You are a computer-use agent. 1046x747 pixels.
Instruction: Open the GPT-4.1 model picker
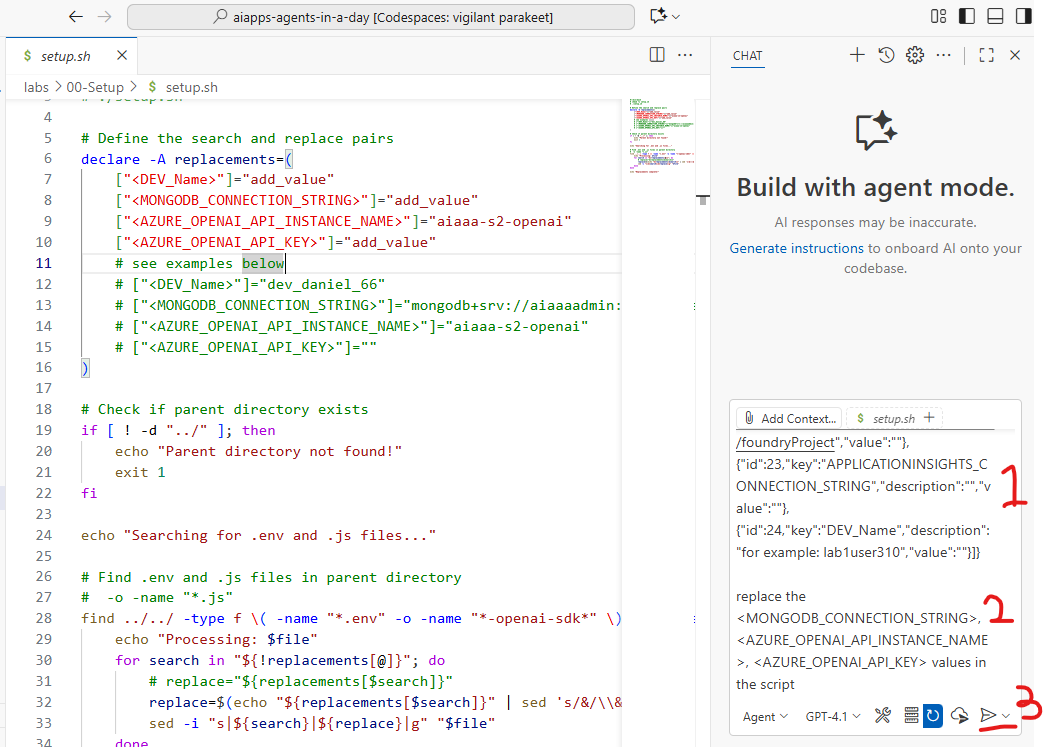[831, 716]
